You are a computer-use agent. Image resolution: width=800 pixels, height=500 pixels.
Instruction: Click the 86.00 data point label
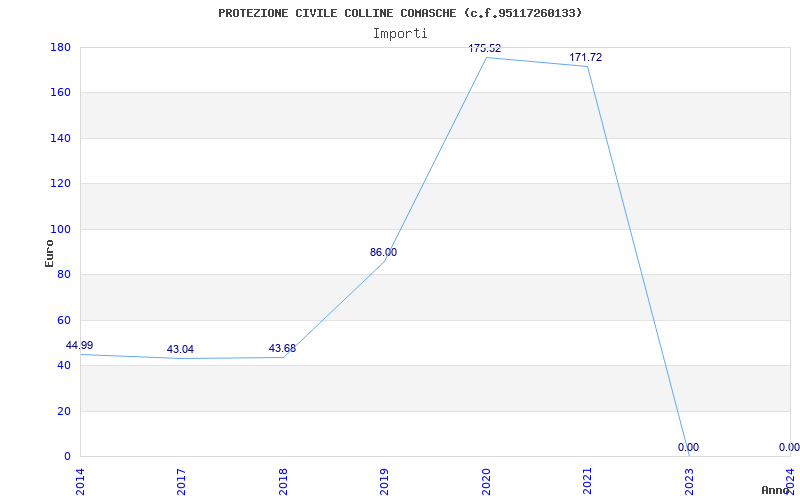coord(383,252)
